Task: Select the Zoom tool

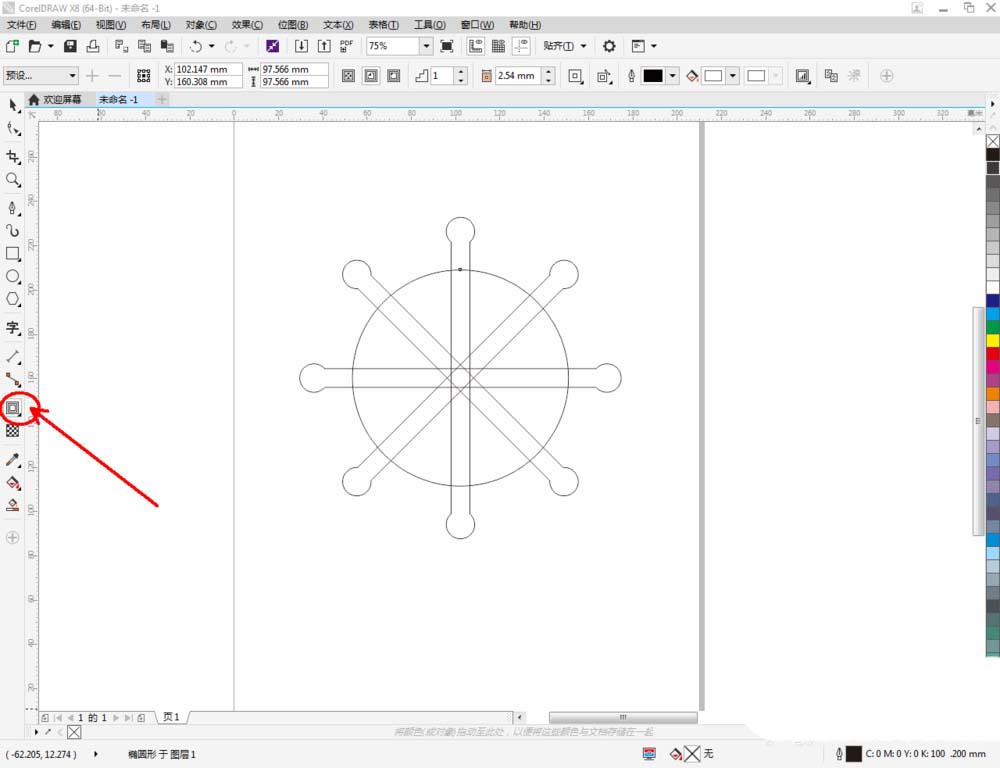Action: coord(13,180)
